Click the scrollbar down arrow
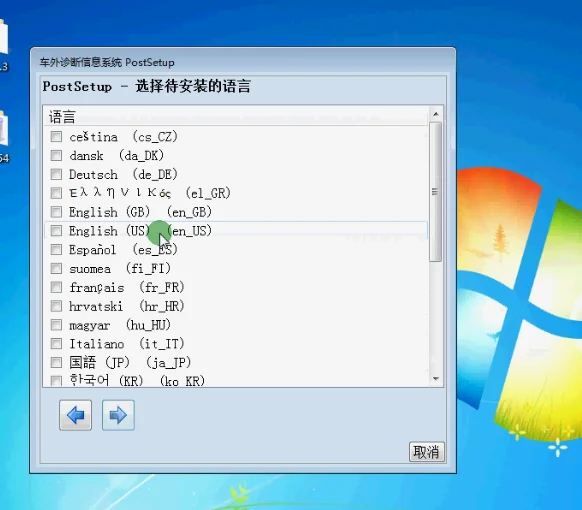The image size is (582, 510). (x=436, y=379)
